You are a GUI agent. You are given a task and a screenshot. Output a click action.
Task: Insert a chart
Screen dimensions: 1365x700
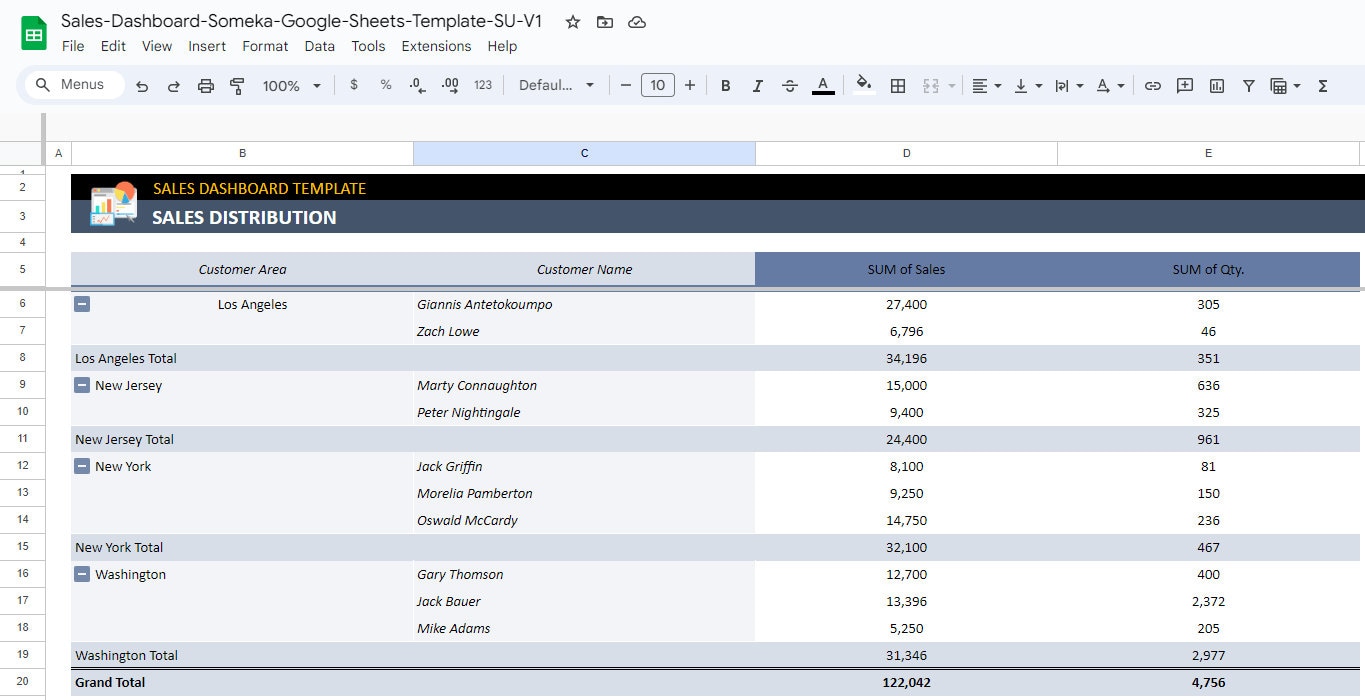(1216, 85)
